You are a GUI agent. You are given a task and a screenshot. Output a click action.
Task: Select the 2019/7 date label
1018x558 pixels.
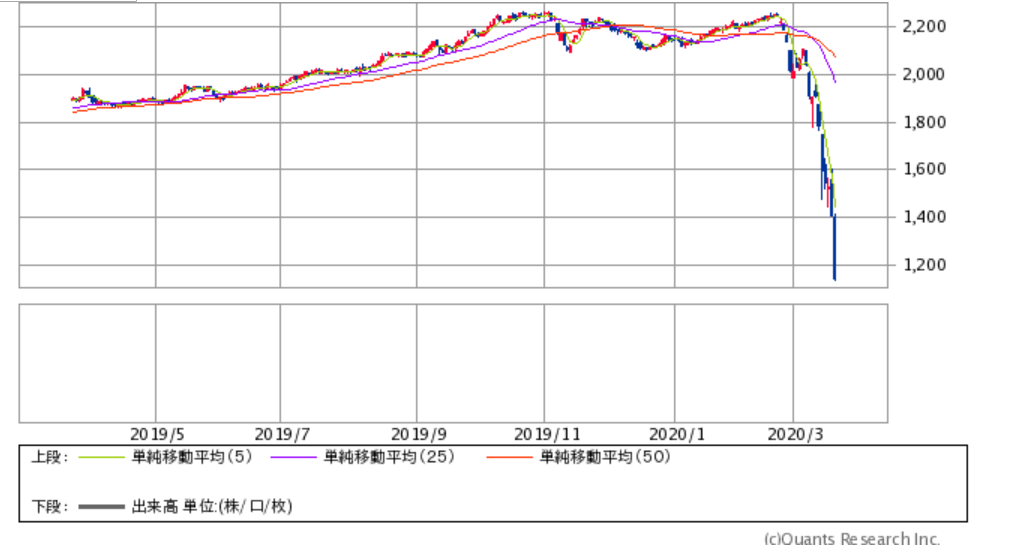[282, 434]
